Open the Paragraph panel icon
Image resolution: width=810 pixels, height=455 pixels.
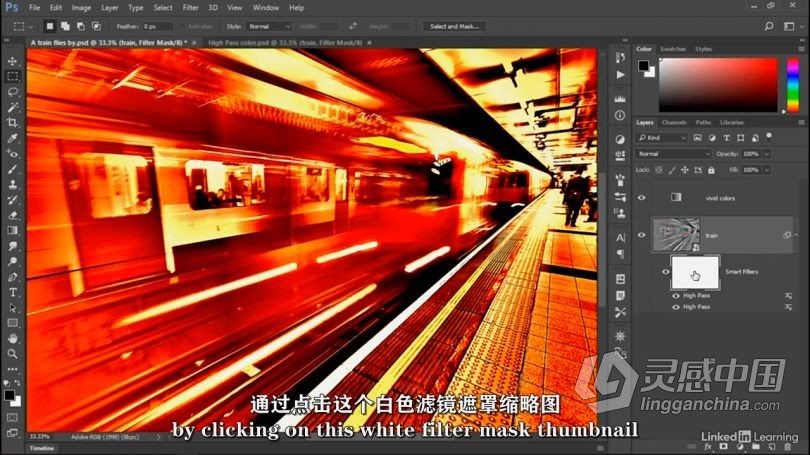(x=620, y=254)
